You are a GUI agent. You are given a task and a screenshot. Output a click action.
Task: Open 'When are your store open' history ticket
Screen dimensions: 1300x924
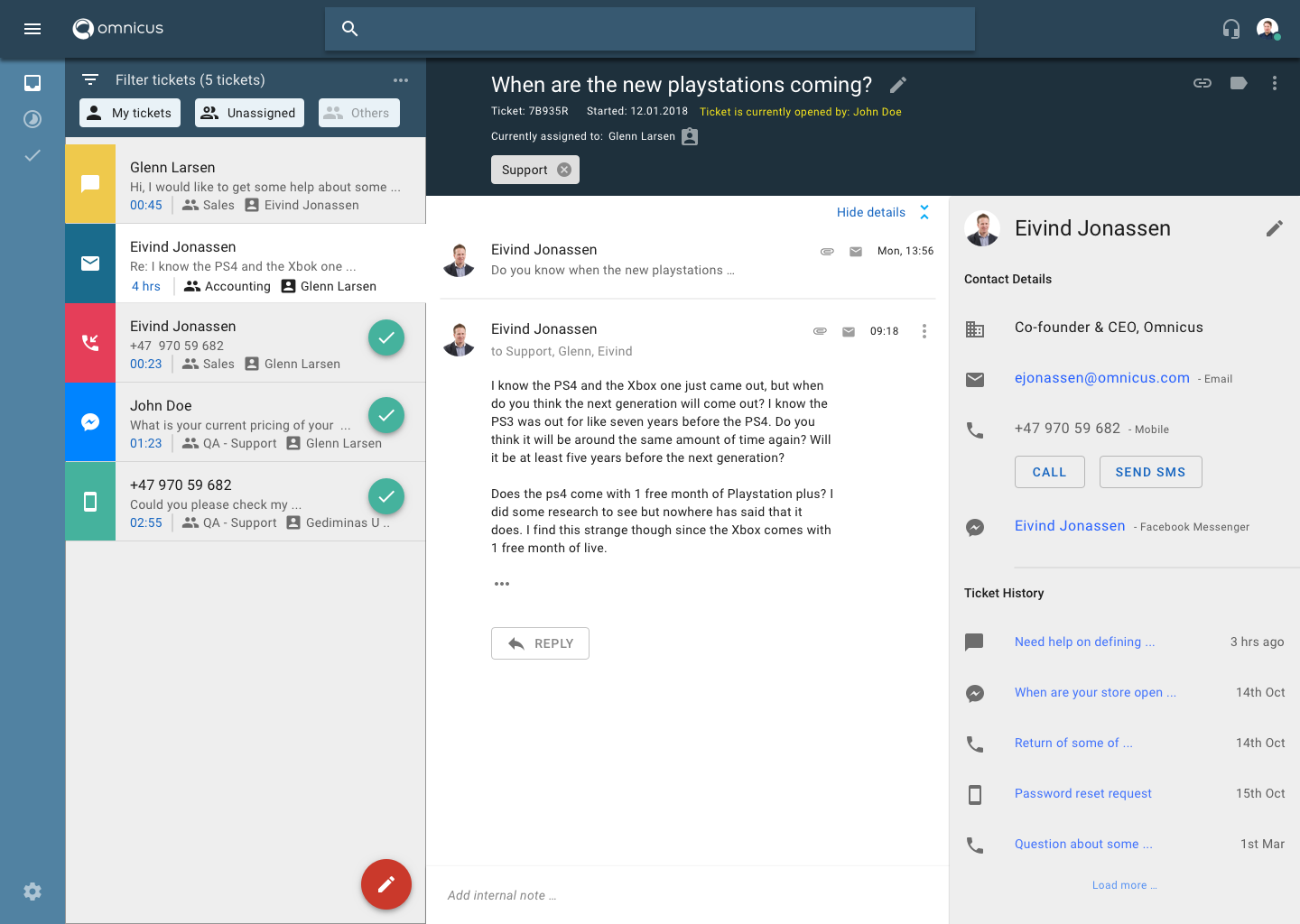[x=1096, y=692]
